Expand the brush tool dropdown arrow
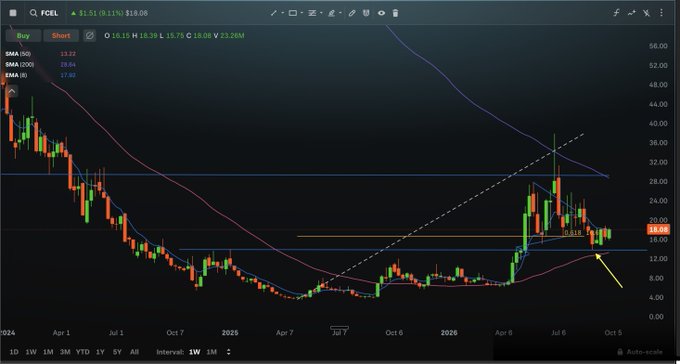The image size is (680, 364). pos(340,13)
